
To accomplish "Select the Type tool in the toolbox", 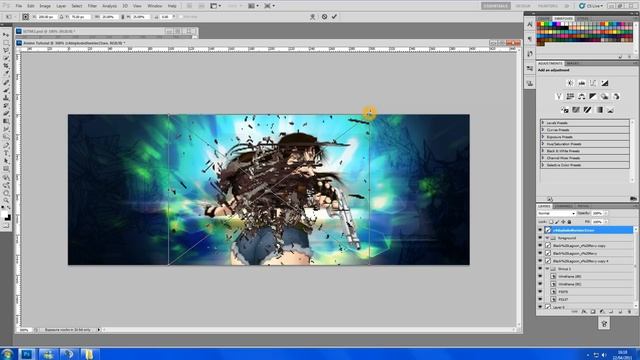I will (x=6, y=153).
